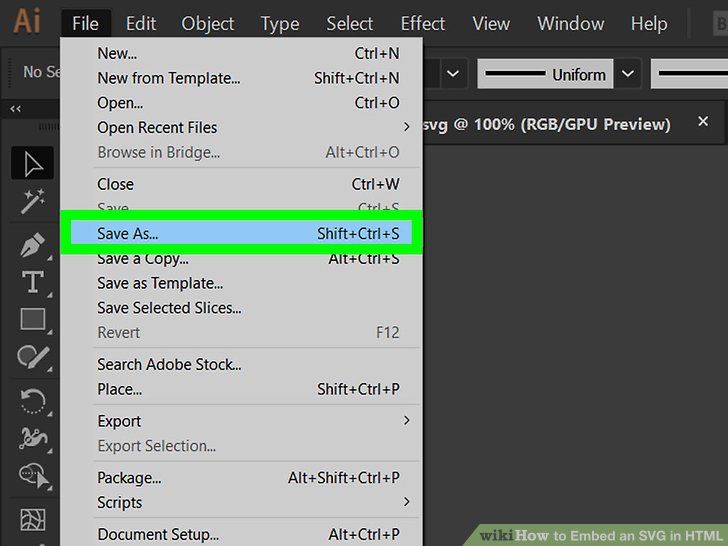The height and width of the screenshot is (546, 728).
Task: Open the File menu
Action: coord(85,23)
